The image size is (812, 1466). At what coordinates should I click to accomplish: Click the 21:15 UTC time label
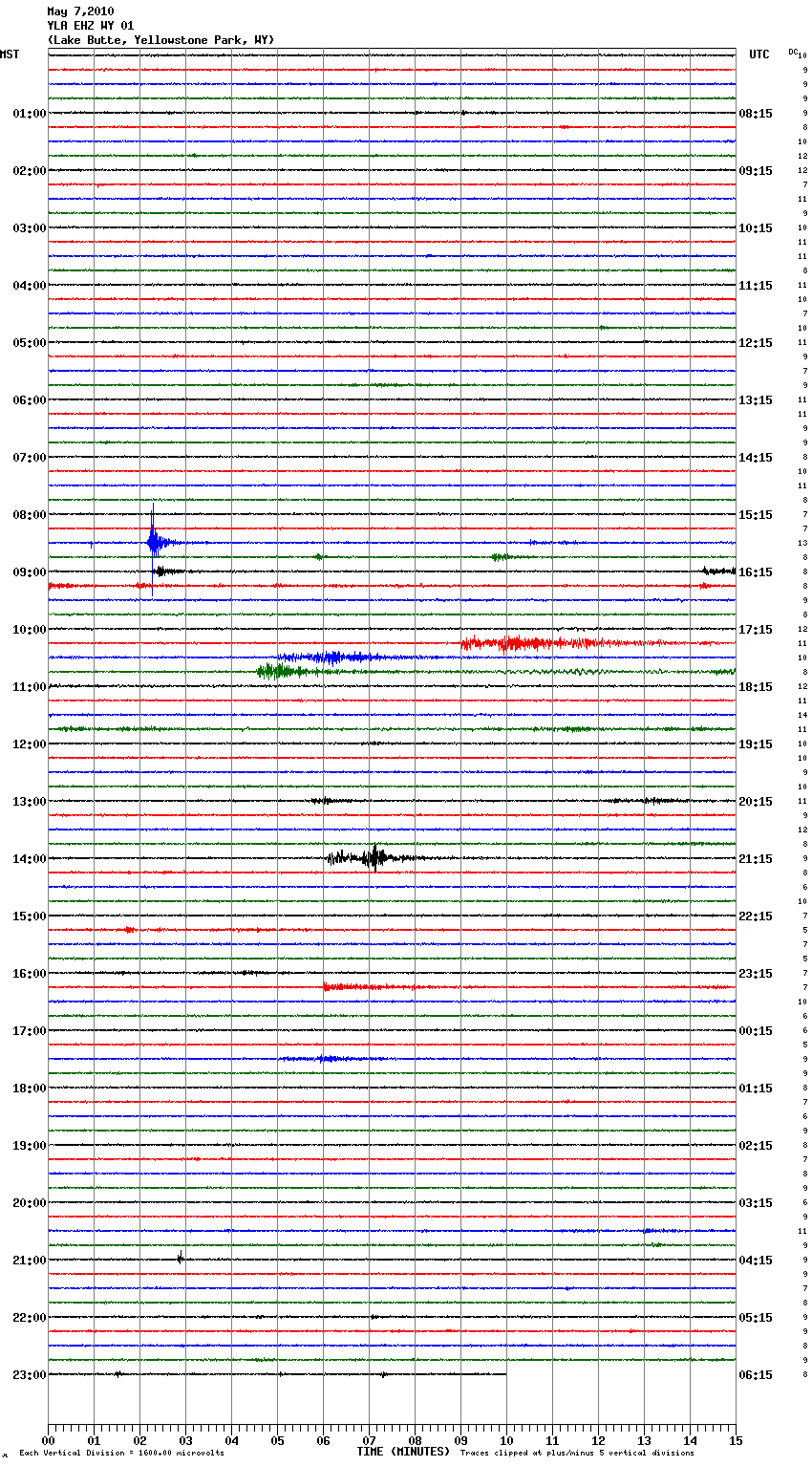pyautogui.click(x=756, y=859)
